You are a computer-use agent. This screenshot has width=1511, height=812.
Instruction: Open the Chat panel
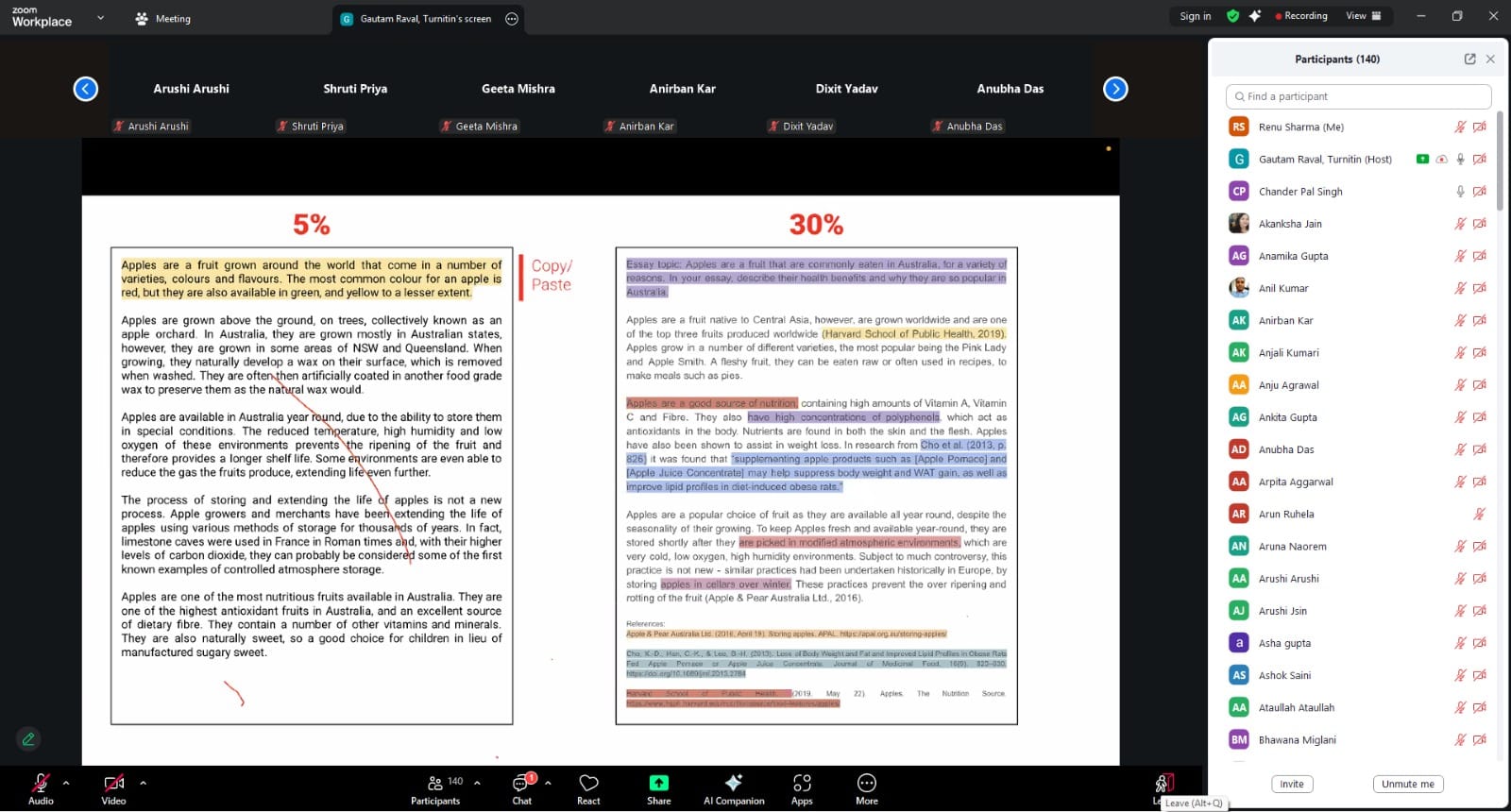(521, 788)
